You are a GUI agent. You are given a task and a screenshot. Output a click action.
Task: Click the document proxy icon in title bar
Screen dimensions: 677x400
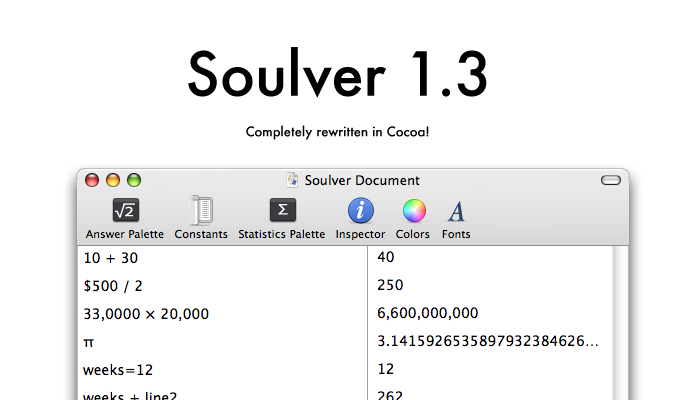coord(292,180)
